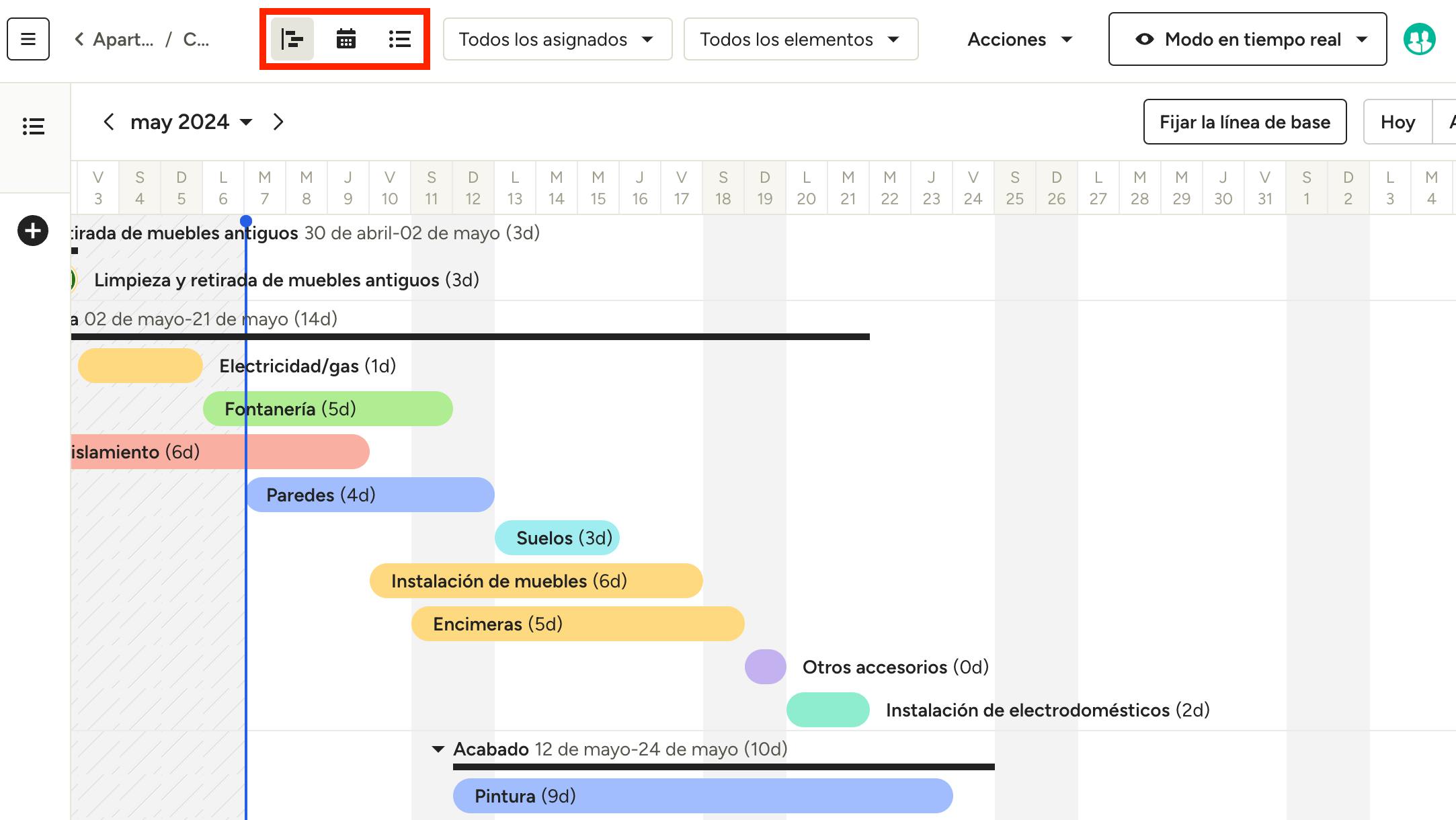Open the Todos los elementos filter
This screenshot has height=820, width=1456.
(801, 39)
